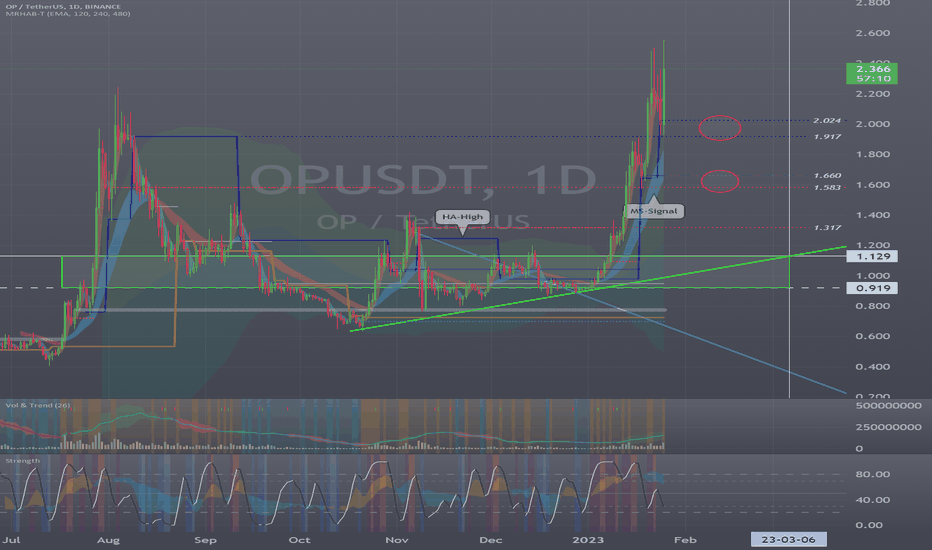Click 2.000 on the price scale

click(x=873, y=124)
